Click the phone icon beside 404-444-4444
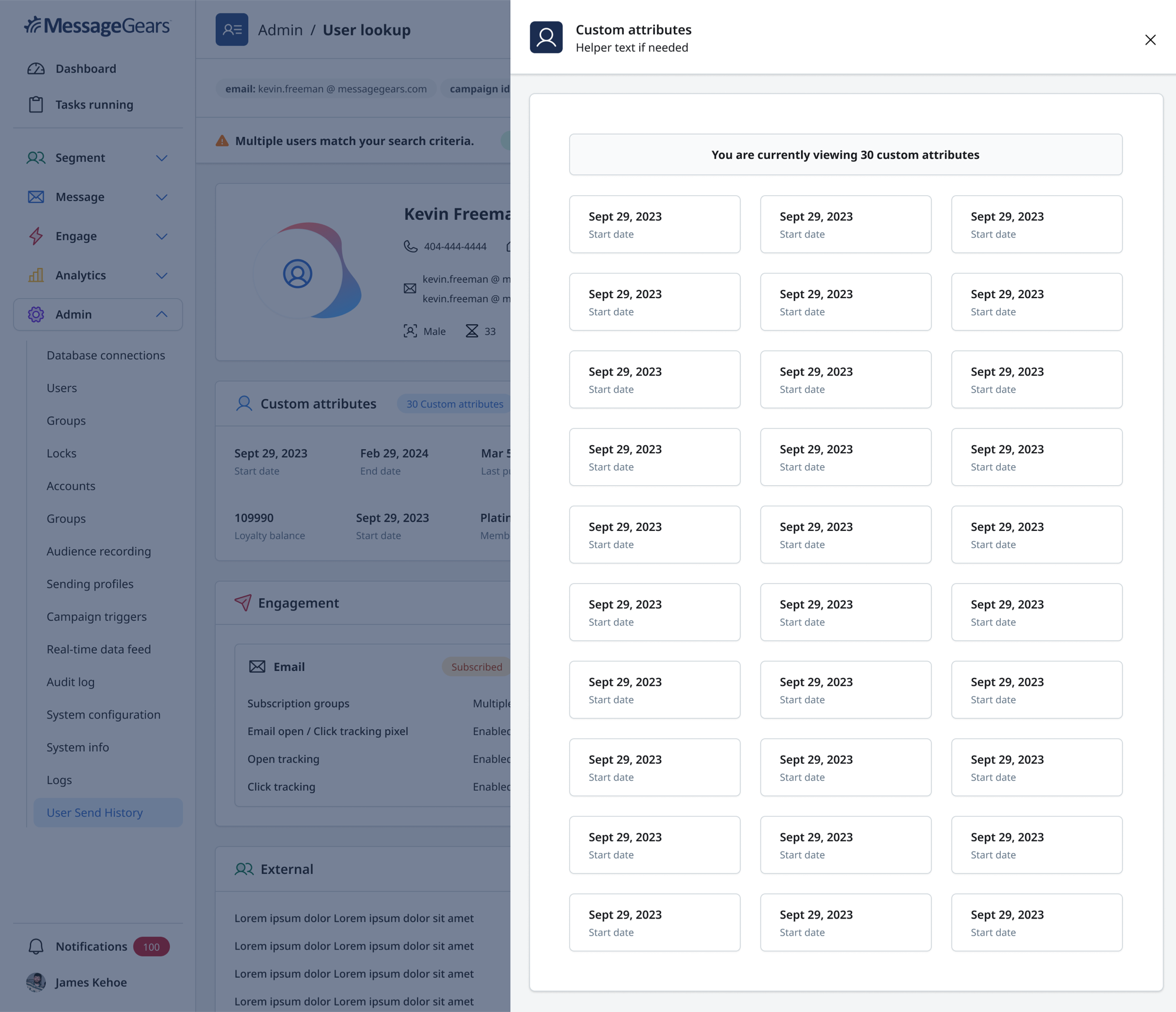 [x=410, y=246]
